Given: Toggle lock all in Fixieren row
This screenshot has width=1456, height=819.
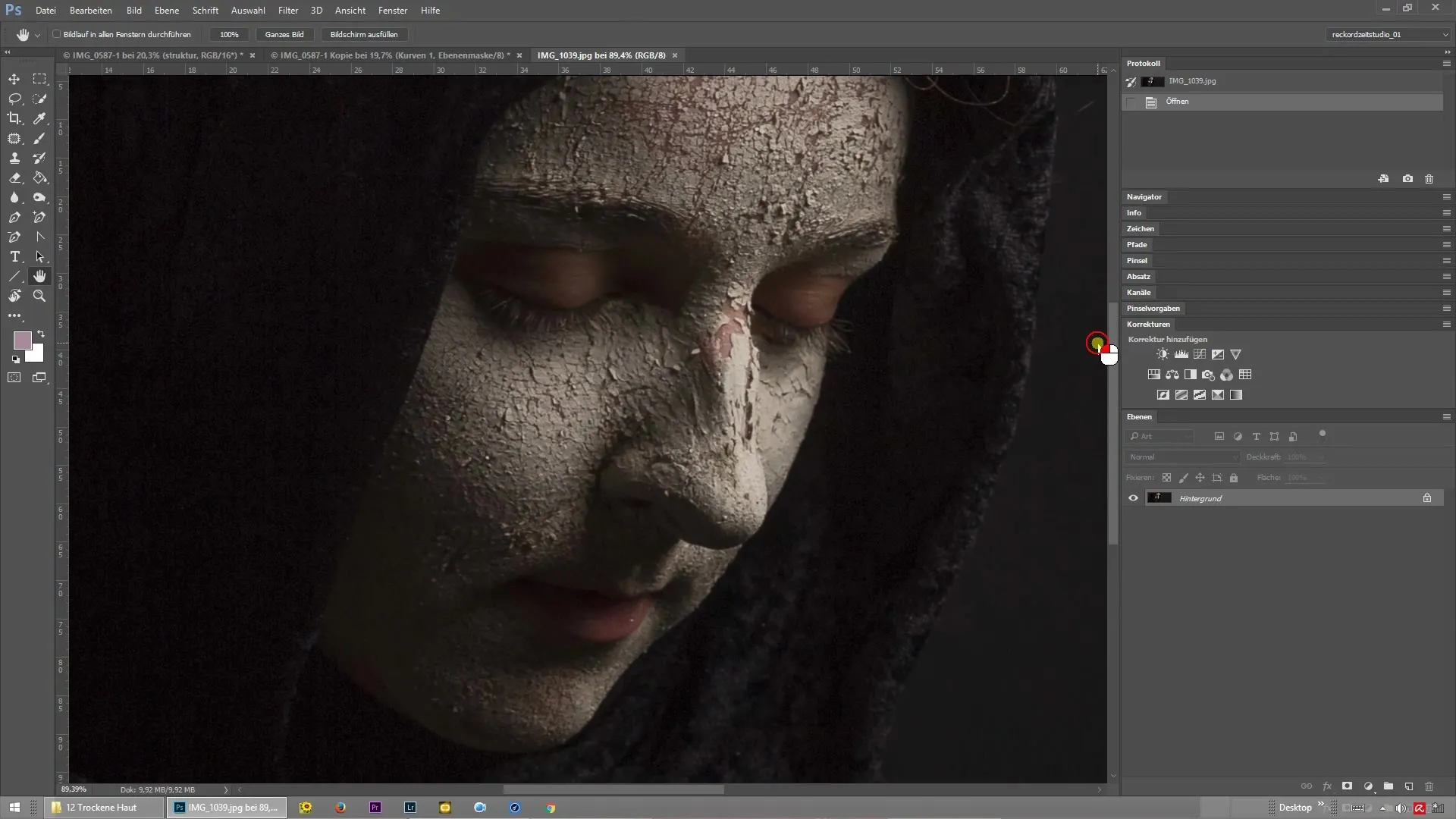Looking at the screenshot, I should coord(1234,478).
